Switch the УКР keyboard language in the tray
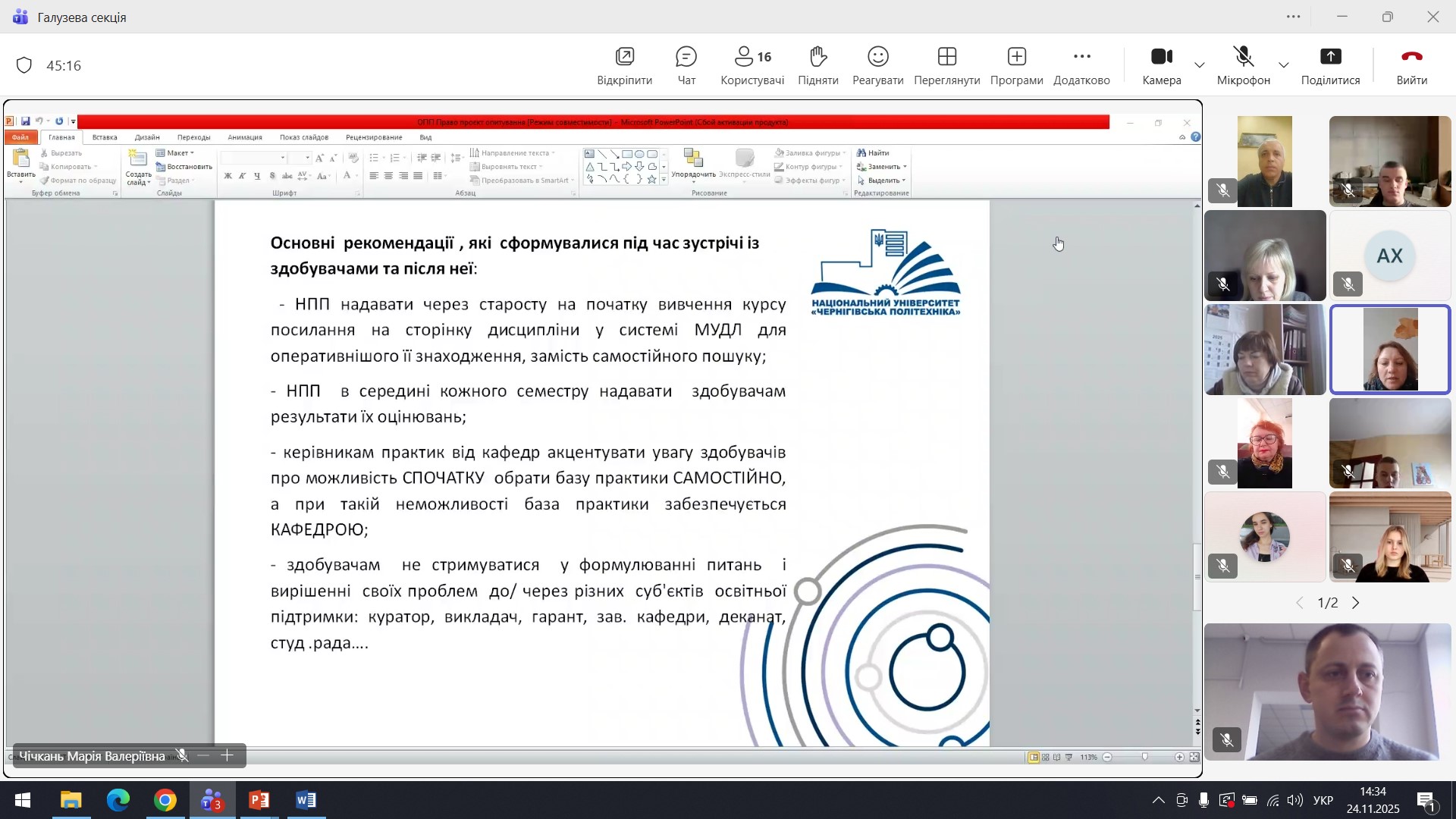The width and height of the screenshot is (1456, 819). tap(1323, 801)
